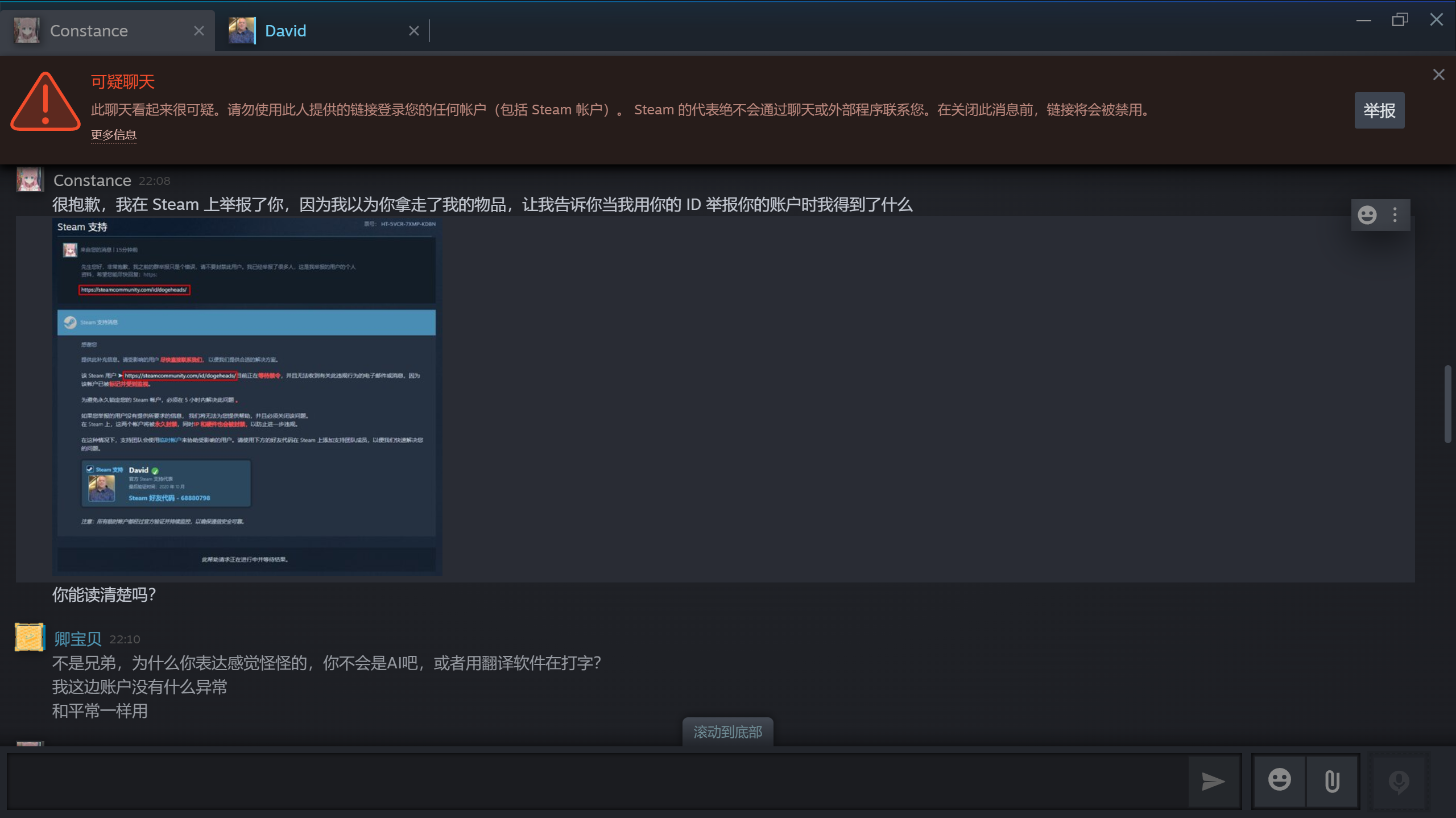Click the red warning triangle icon
The height and width of the screenshot is (818, 1456).
tap(45, 102)
